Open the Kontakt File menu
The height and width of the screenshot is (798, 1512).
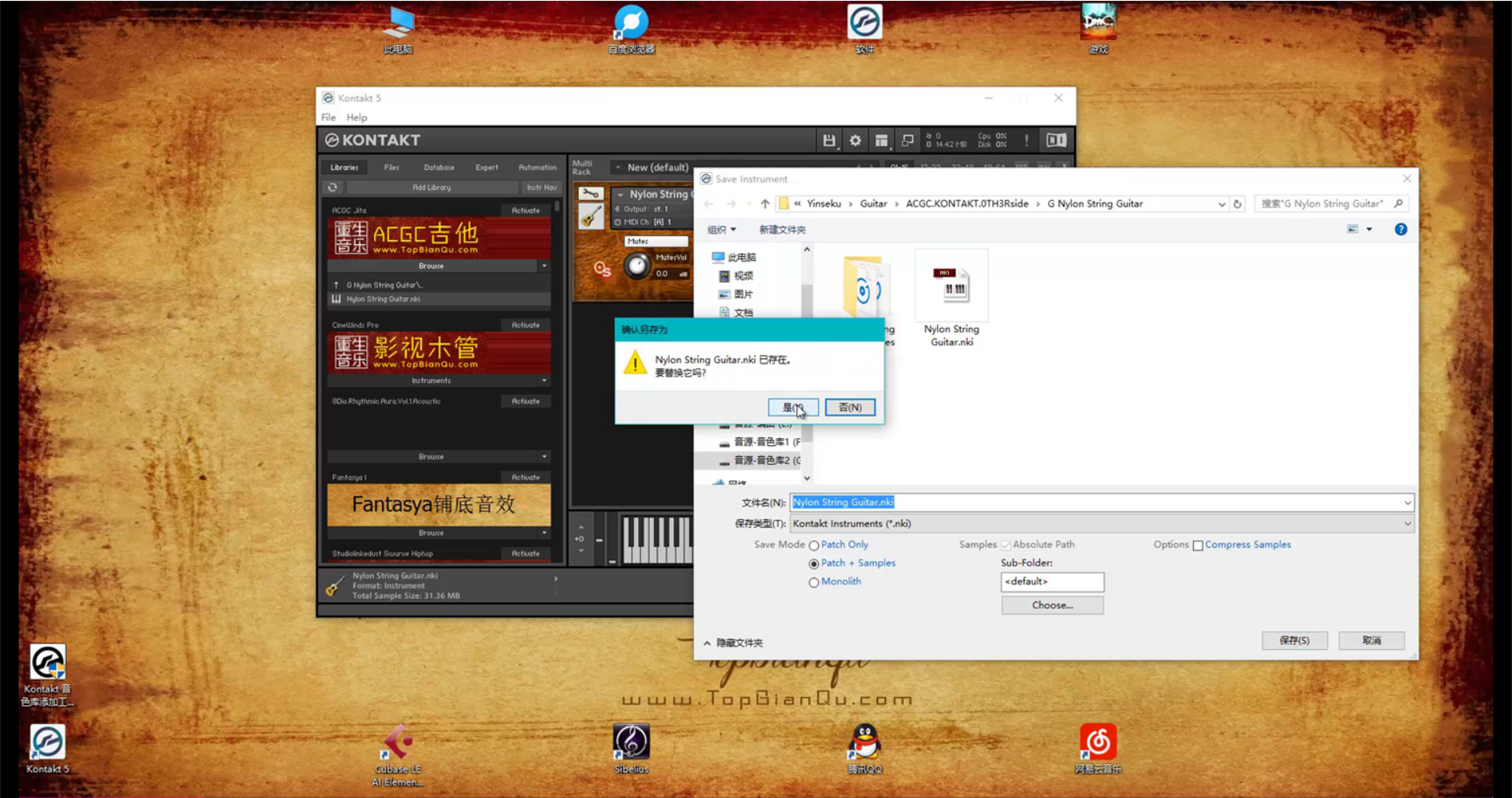(328, 117)
